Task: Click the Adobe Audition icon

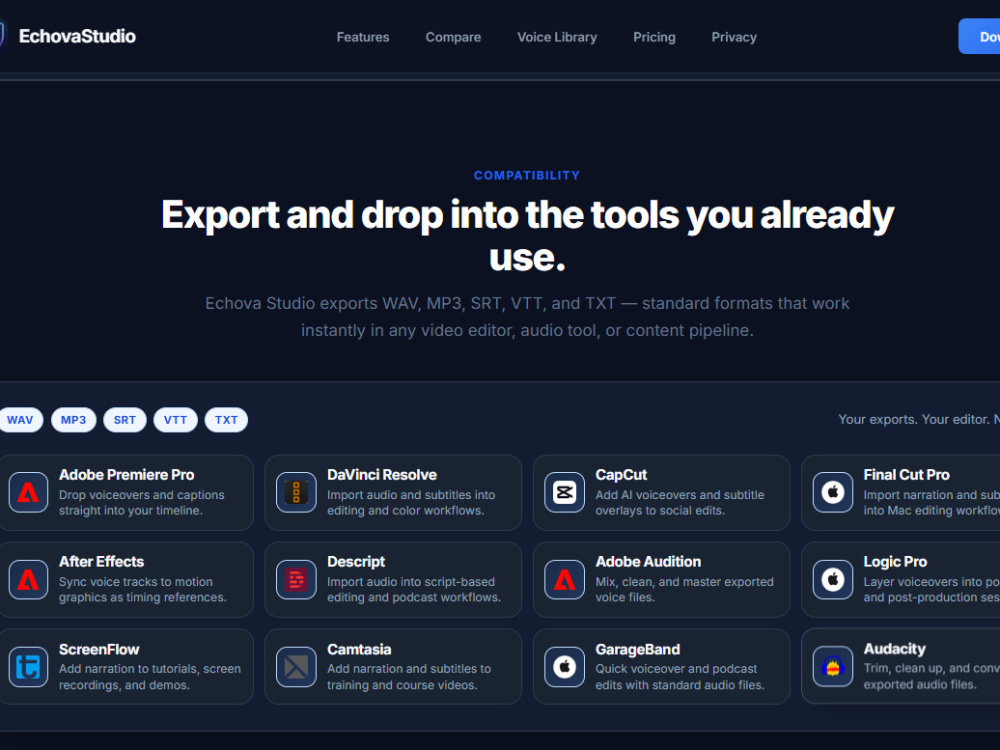Action: (564, 580)
